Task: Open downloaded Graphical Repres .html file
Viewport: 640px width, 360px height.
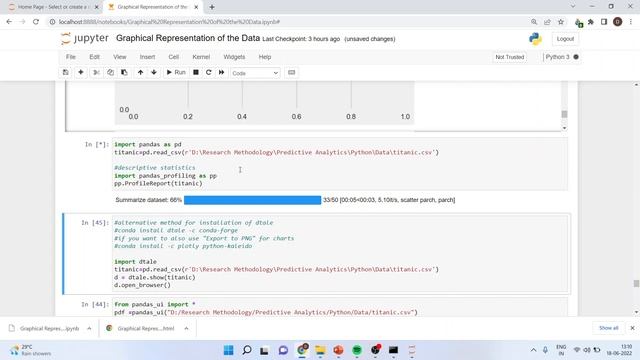Action: [x=141, y=328]
